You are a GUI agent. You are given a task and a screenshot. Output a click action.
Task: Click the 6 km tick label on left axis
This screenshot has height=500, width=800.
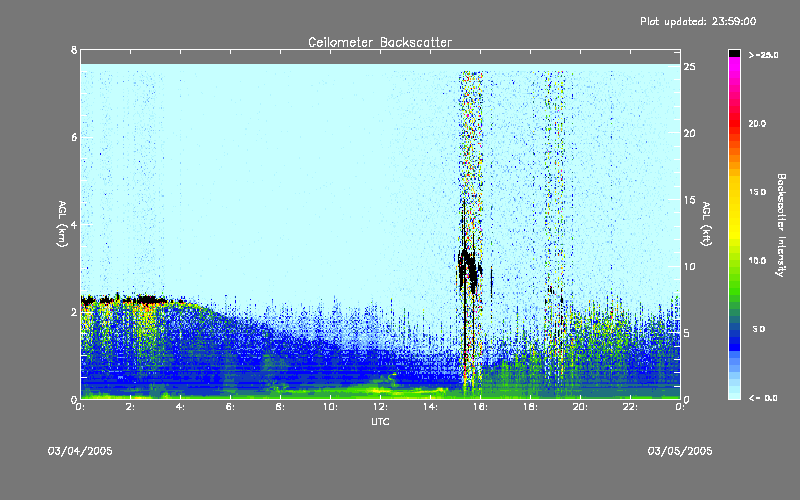tap(74, 137)
